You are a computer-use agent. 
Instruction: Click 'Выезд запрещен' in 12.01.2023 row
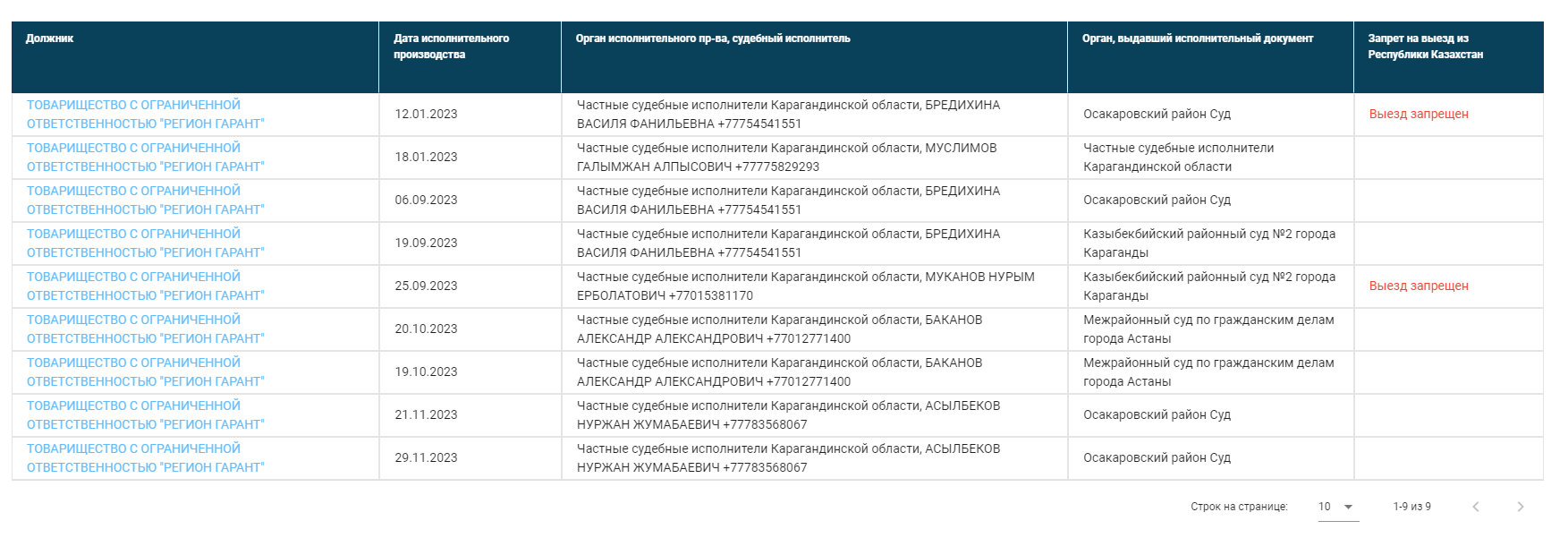coord(1419,115)
